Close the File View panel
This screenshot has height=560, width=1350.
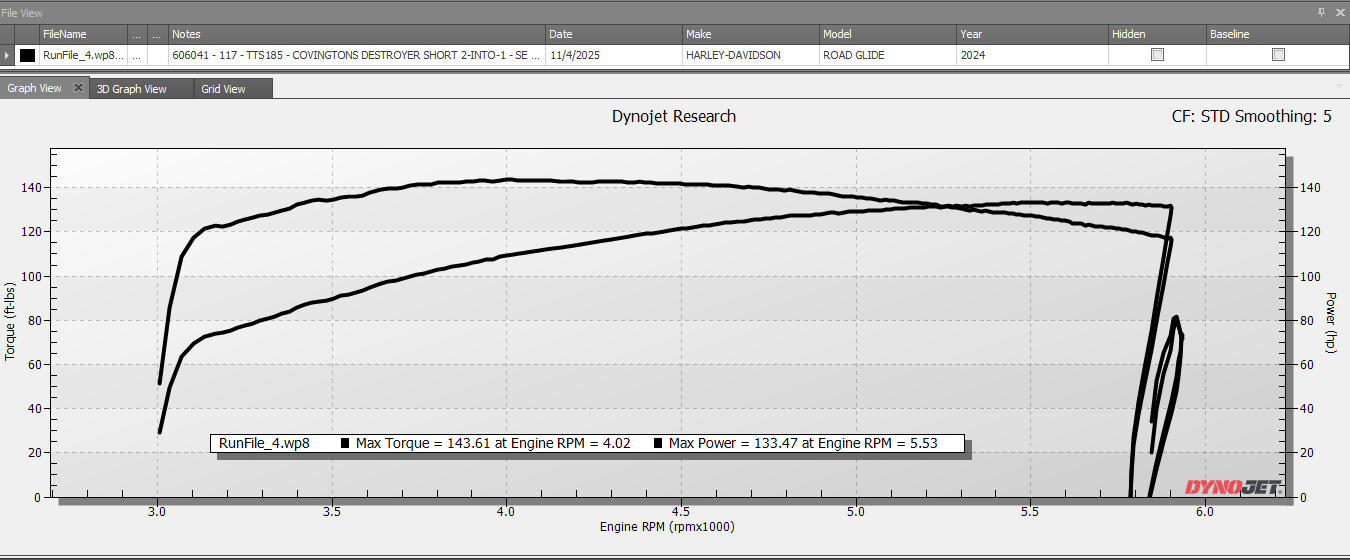click(x=1338, y=12)
